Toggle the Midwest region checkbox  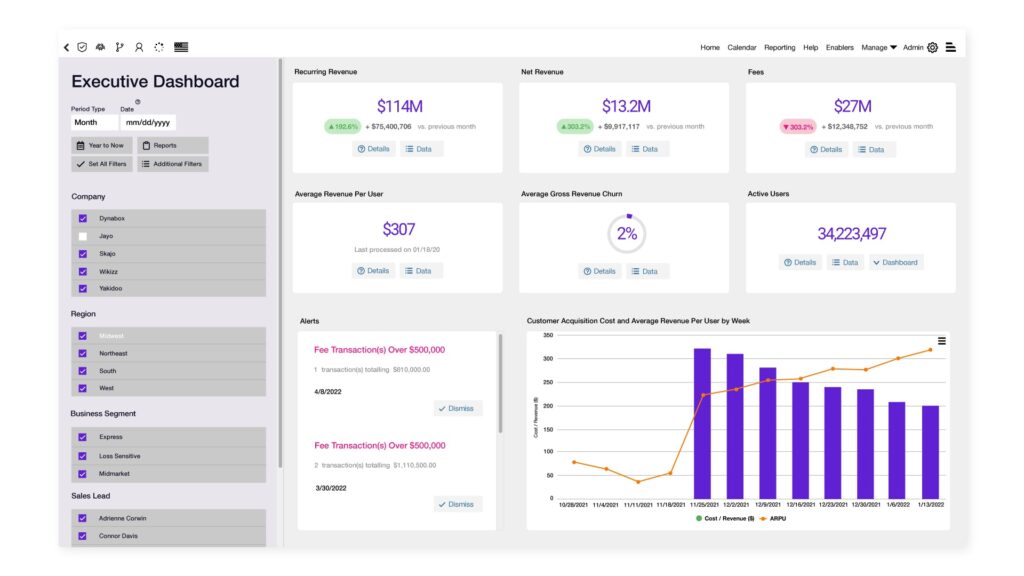point(83,336)
